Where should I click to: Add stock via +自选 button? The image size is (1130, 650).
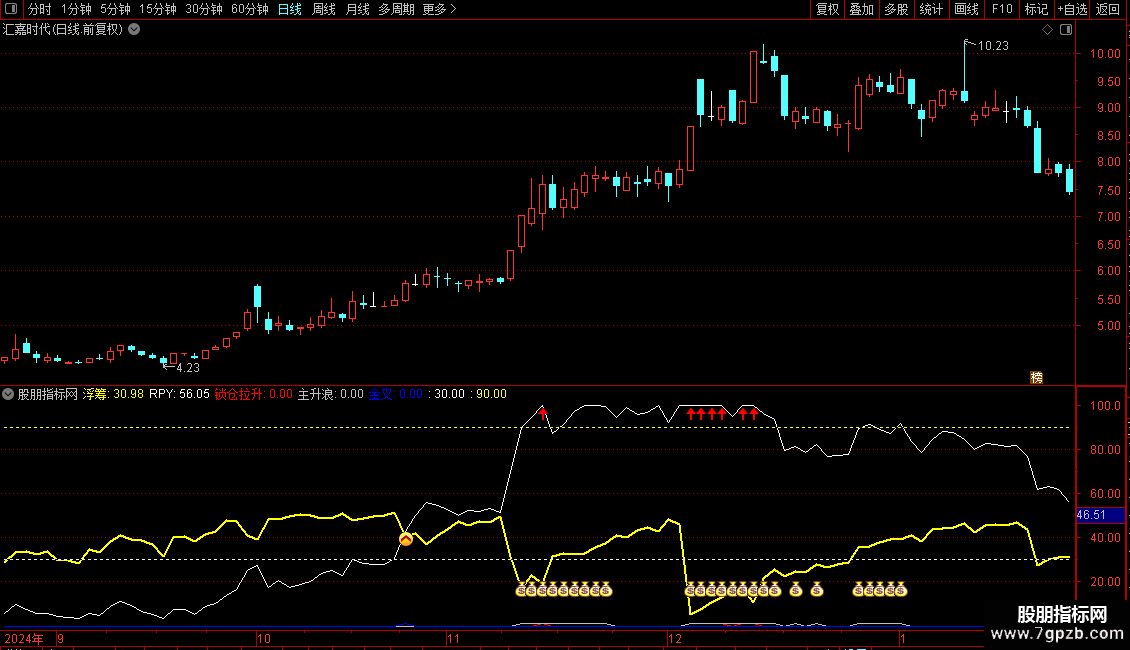(1072, 9)
